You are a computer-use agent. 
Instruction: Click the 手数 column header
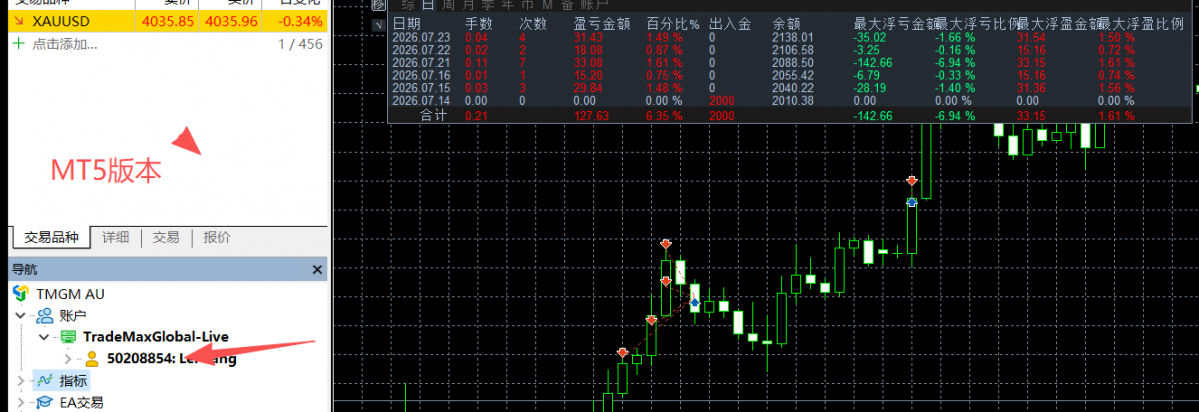pos(480,24)
